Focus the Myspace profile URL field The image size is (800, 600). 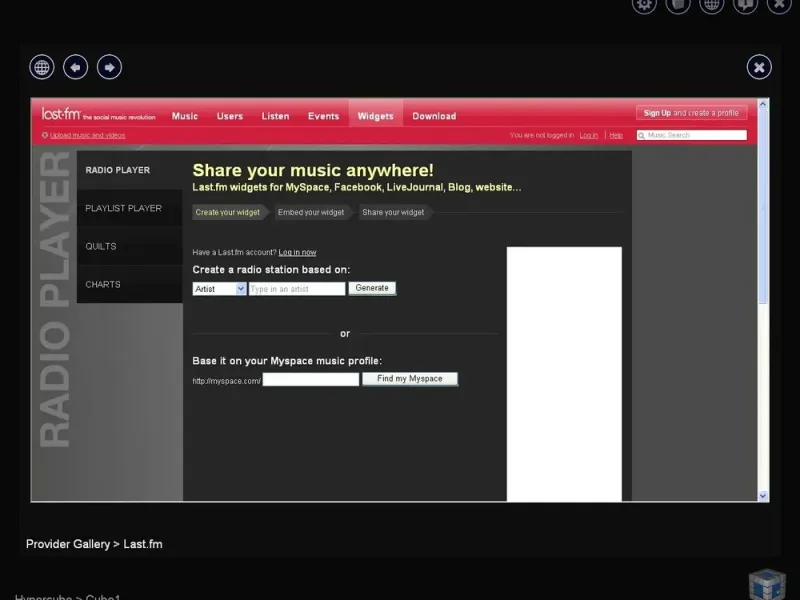[x=311, y=379]
